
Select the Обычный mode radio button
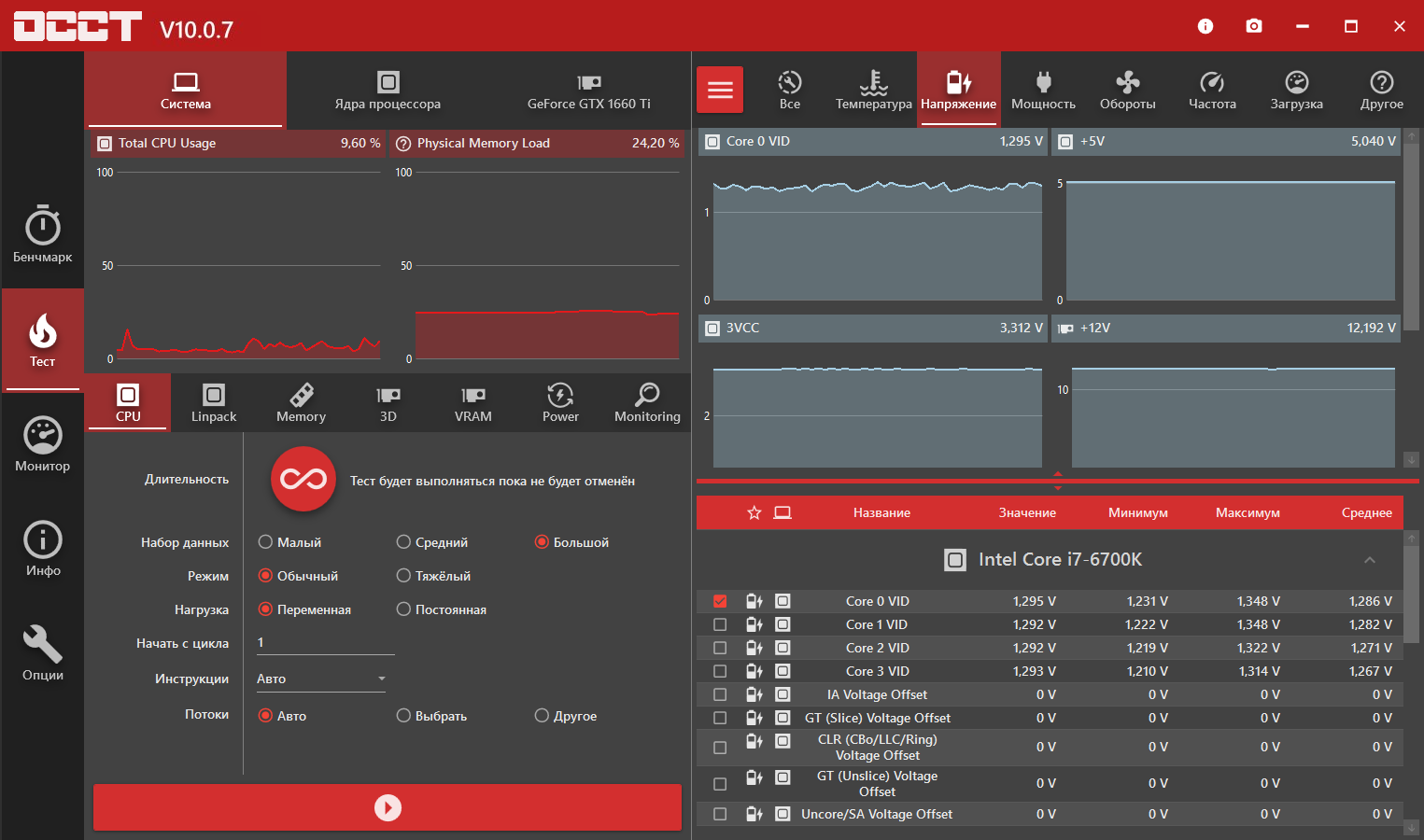click(x=265, y=575)
